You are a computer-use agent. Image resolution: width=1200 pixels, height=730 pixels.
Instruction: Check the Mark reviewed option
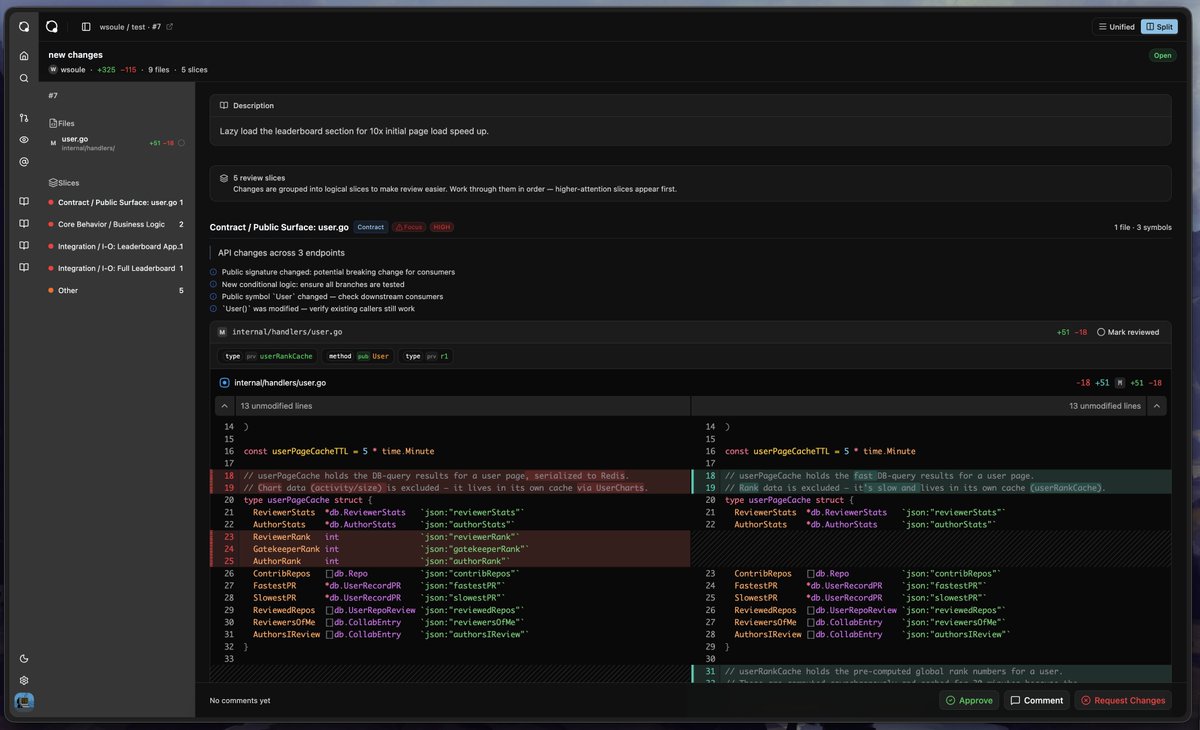click(1128, 332)
